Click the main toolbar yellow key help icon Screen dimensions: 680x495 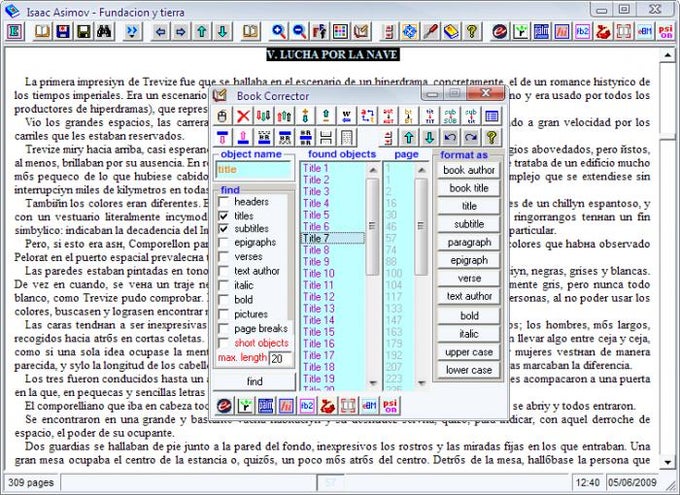coord(472,32)
